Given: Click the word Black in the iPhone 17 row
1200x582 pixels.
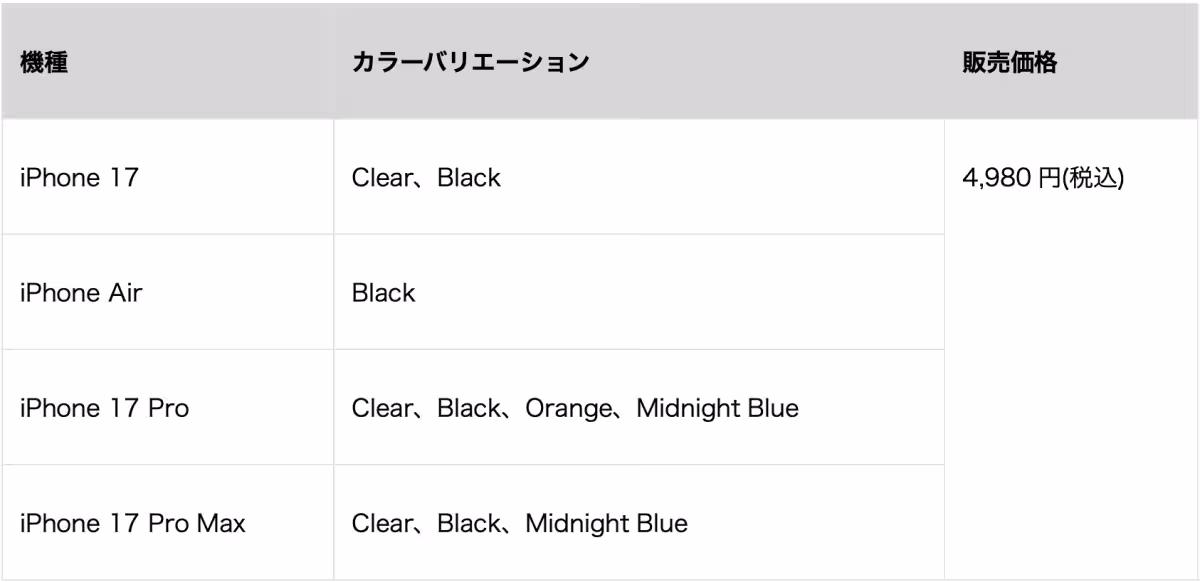Looking at the screenshot, I should pos(468,179).
